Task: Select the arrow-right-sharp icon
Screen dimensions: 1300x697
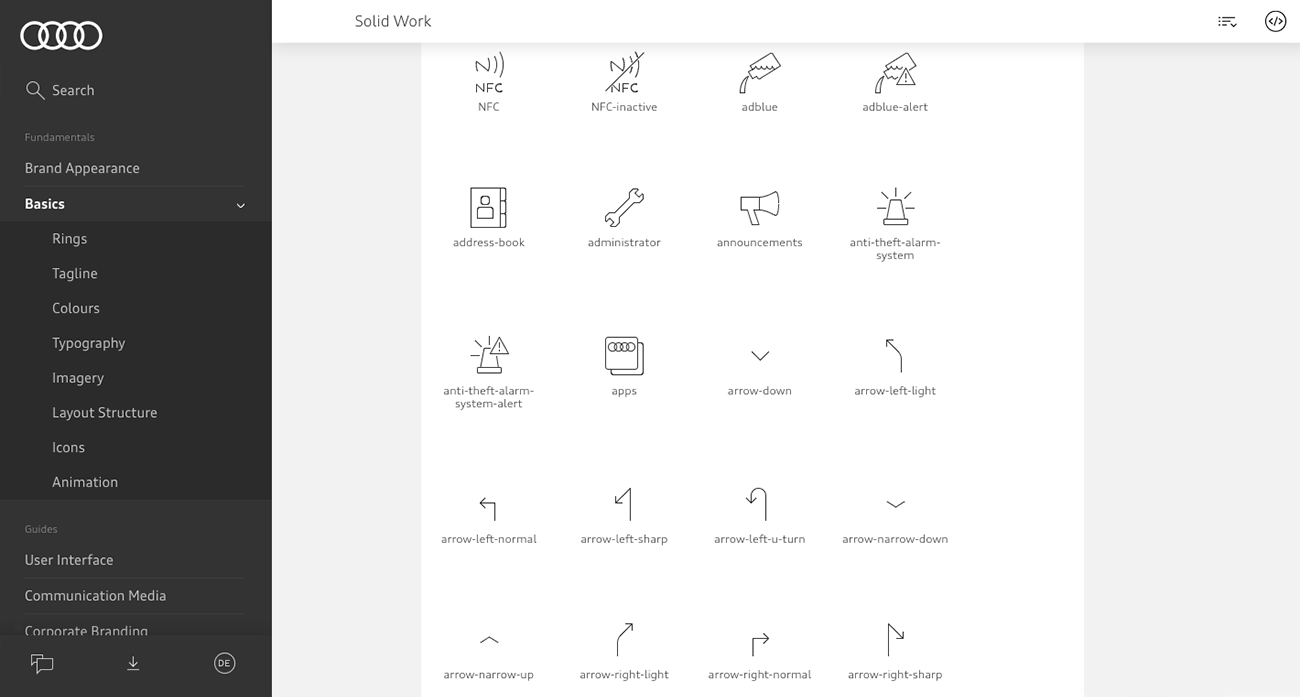Action: point(895,639)
